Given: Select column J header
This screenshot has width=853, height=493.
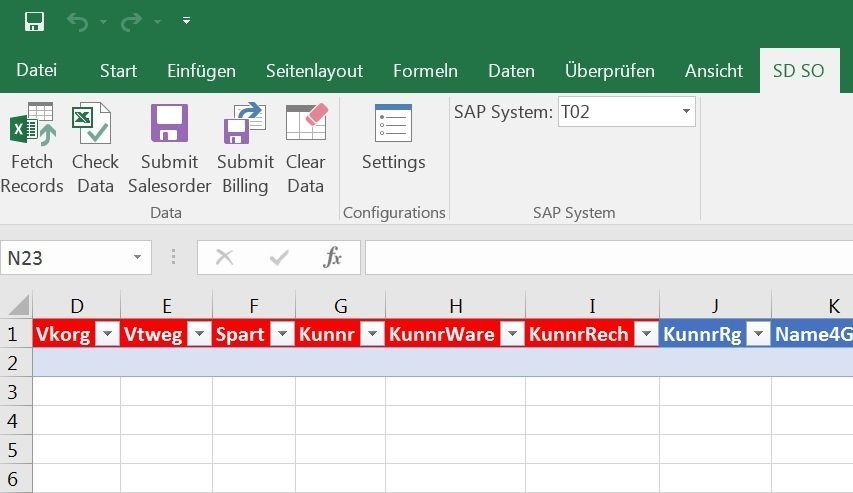Looking at the screenshot, I should (715, 306).
